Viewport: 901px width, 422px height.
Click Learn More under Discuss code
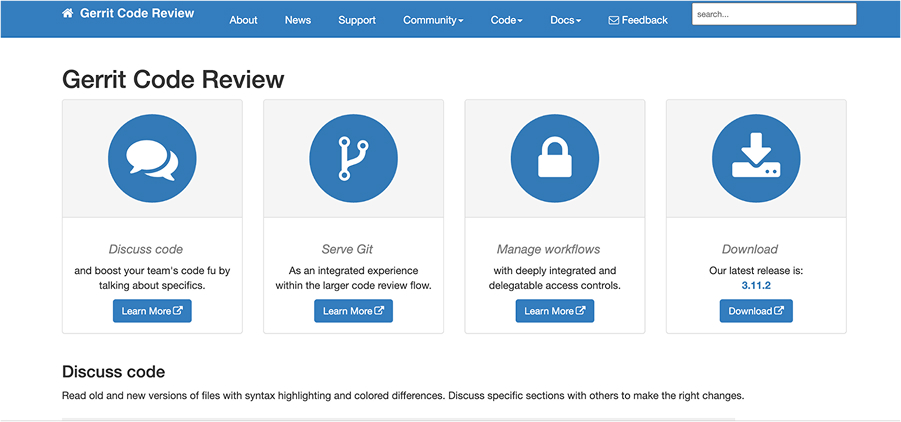point(152,311)
